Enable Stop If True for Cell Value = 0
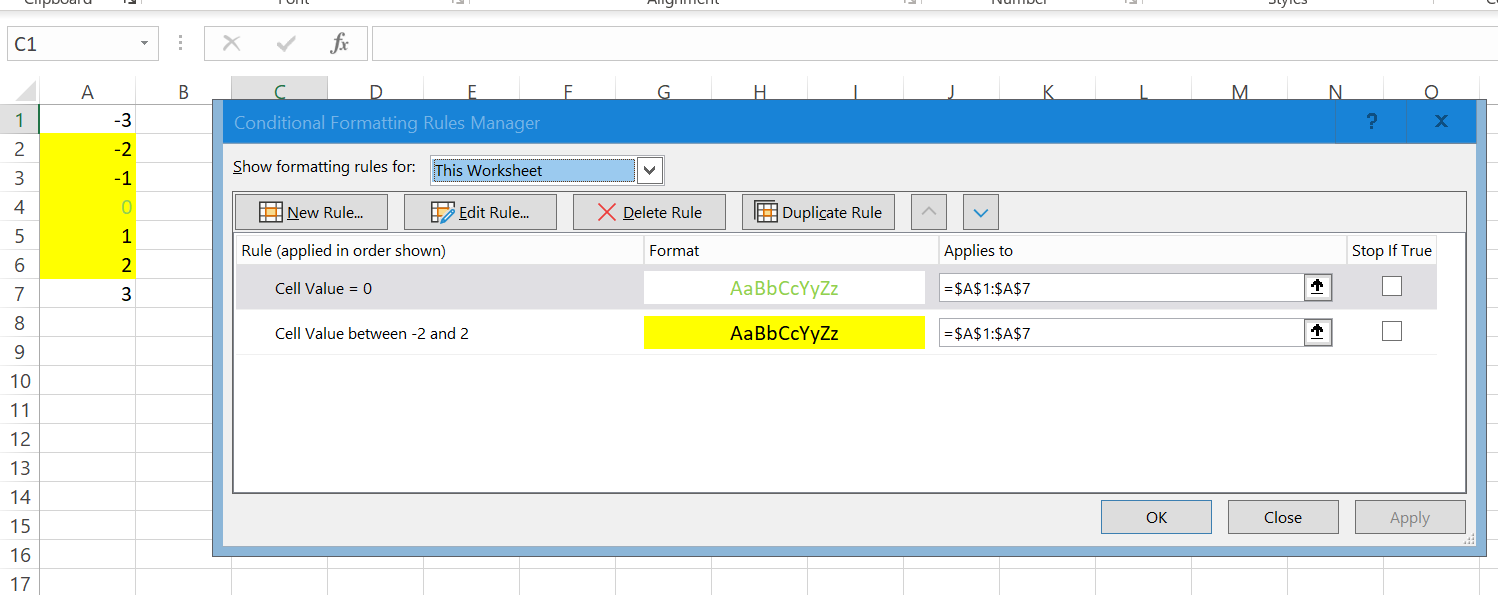 pyautogui.click(x=1391, y=287)
